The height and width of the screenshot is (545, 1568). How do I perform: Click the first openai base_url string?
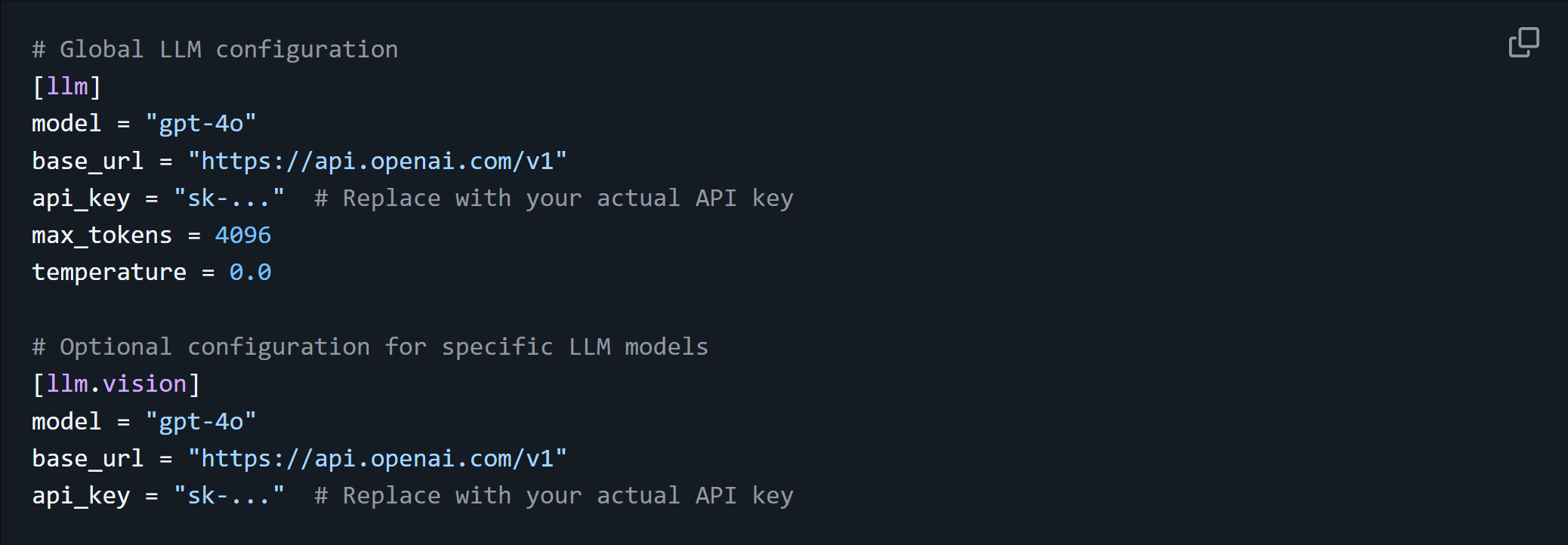(x=377, y=161)
